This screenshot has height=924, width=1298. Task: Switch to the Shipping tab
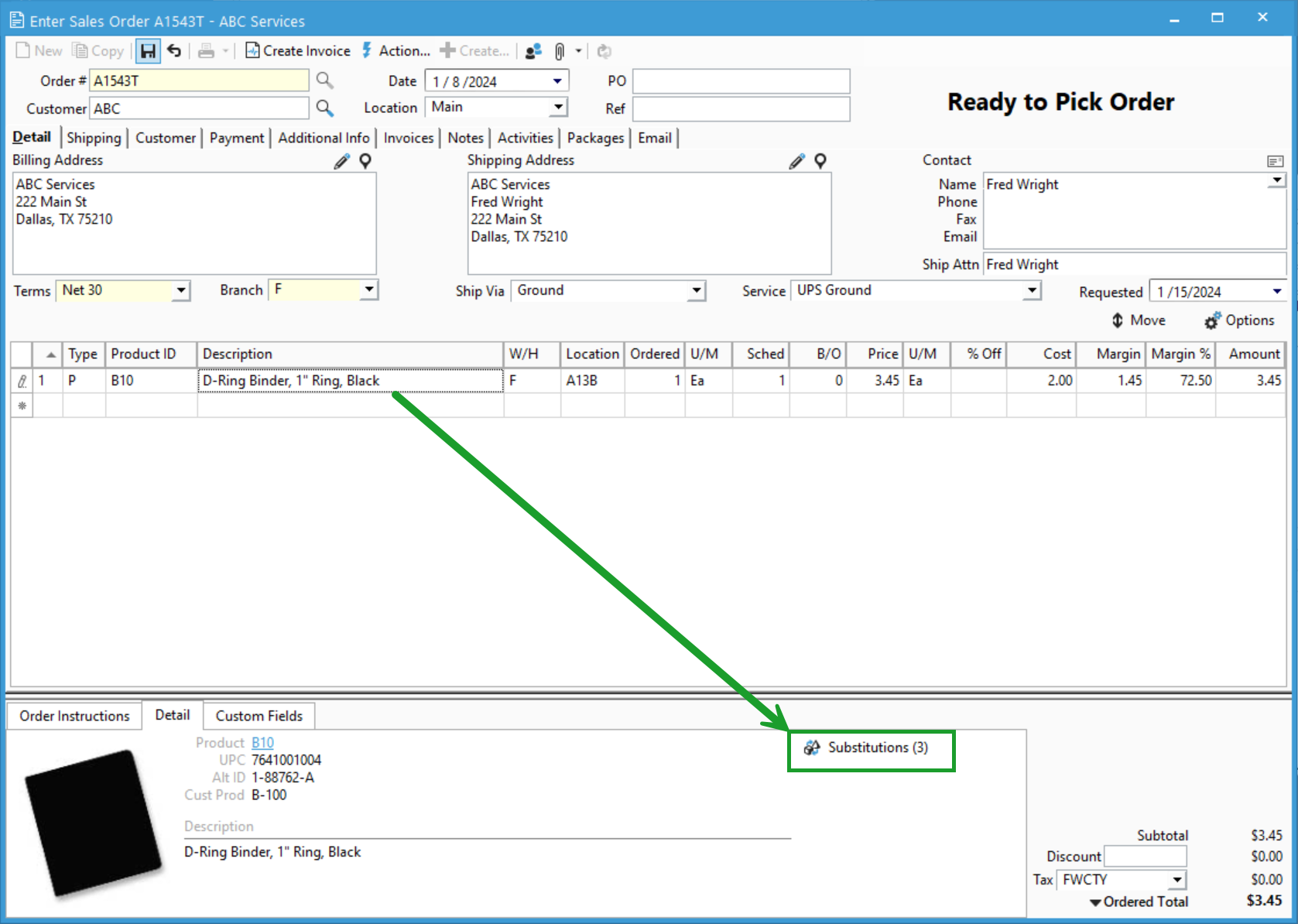[94, 138]
